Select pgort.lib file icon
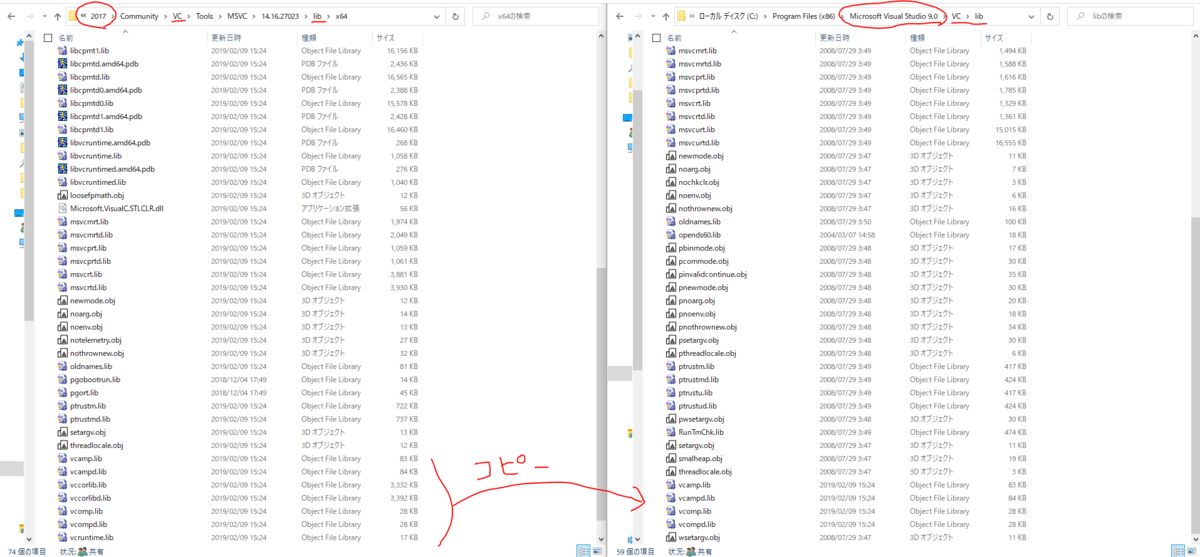 62,393
